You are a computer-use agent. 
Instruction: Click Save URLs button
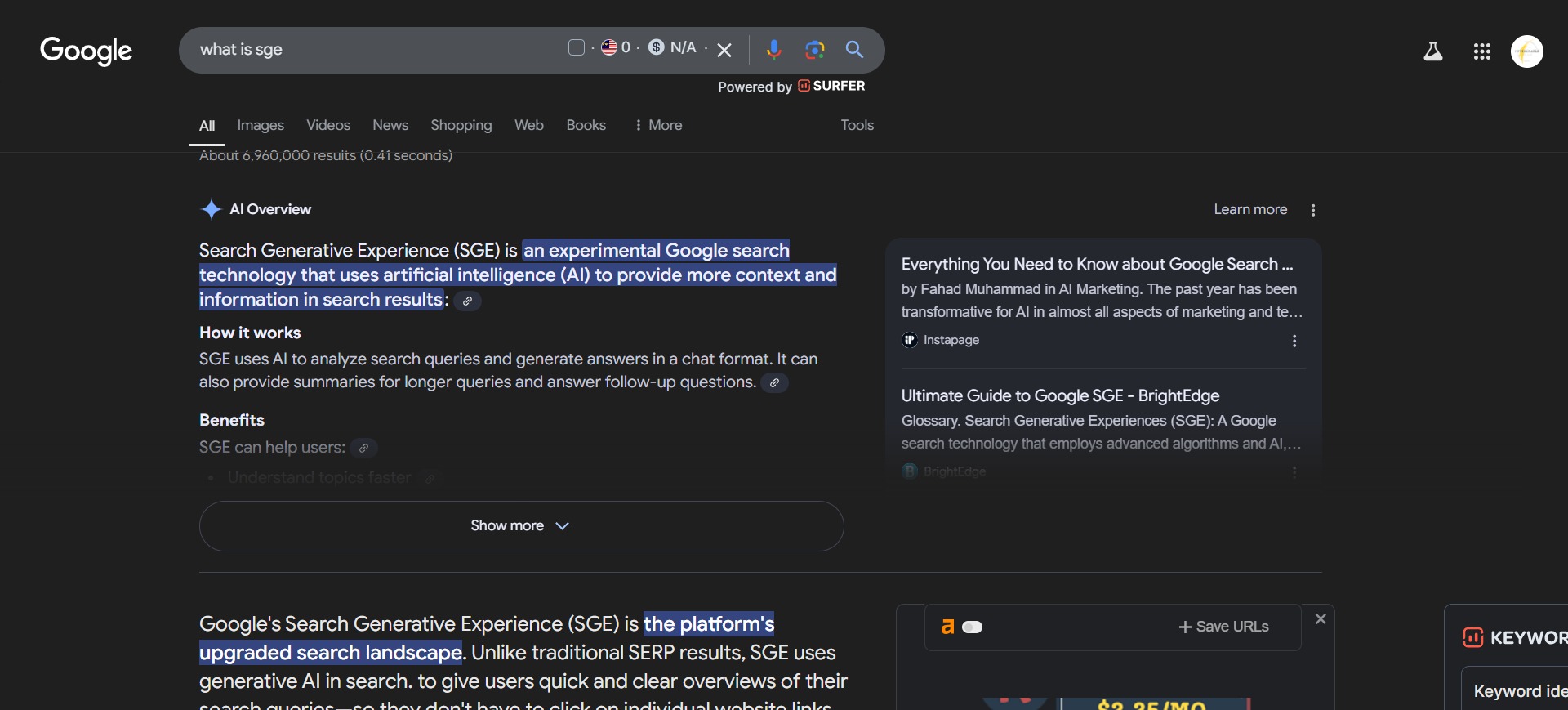pyautogui.click(x=1223, y=627)
